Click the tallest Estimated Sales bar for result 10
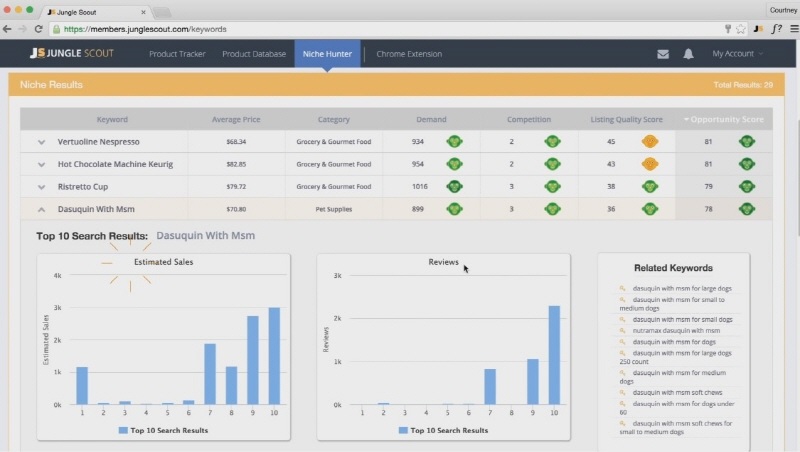This screenshot has width=800, height=452. (x=274, y=356)
